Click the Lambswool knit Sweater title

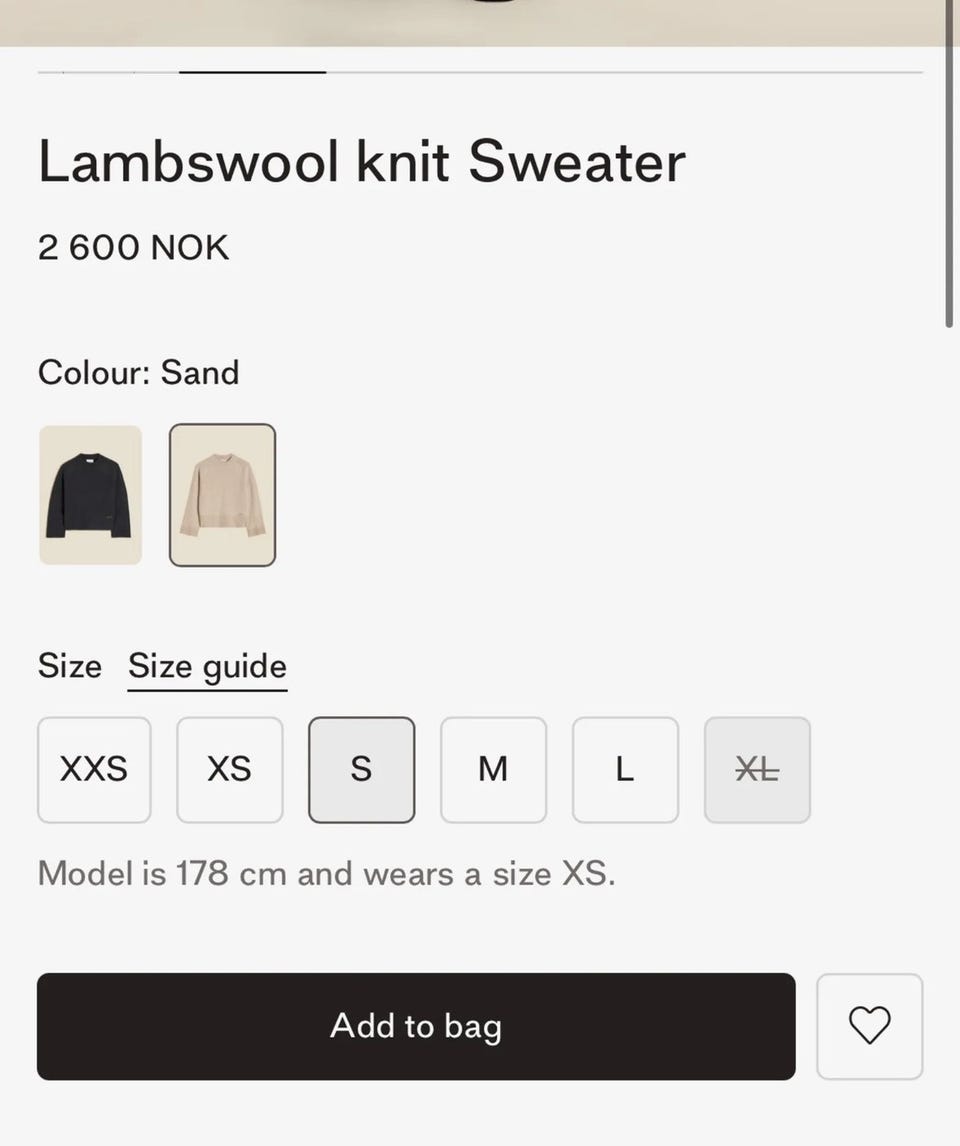click(362, 162)
